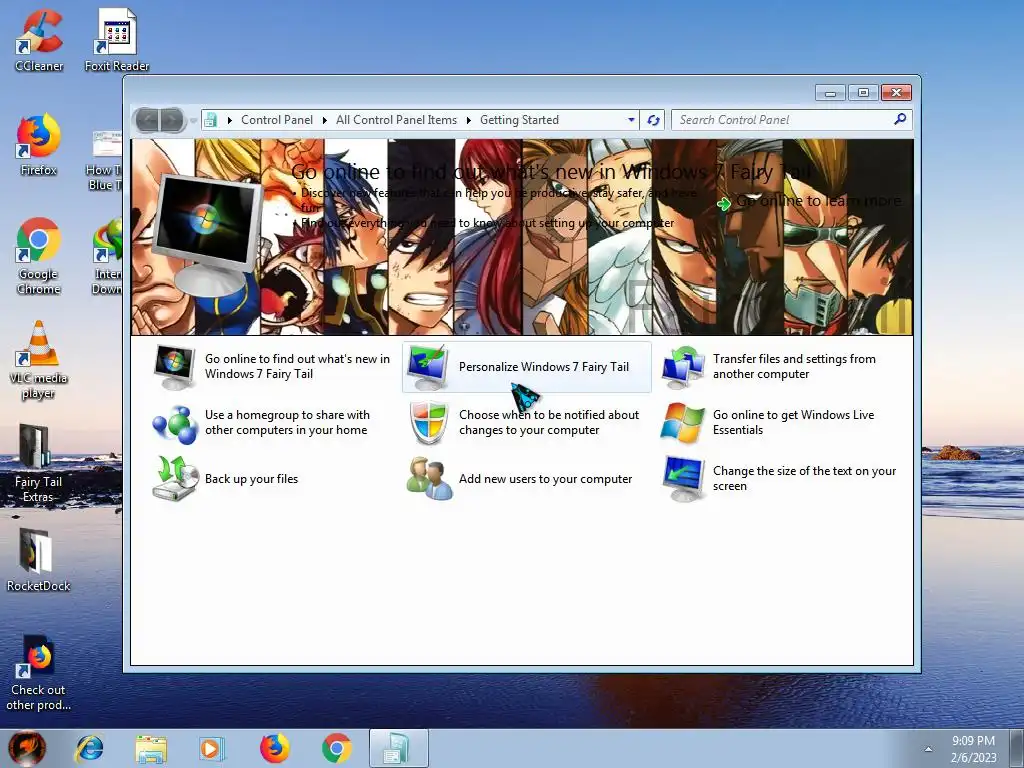Open the Fairy Tail Extras folder
This screenshot has height=768, width=1024.
coord(38,464)
